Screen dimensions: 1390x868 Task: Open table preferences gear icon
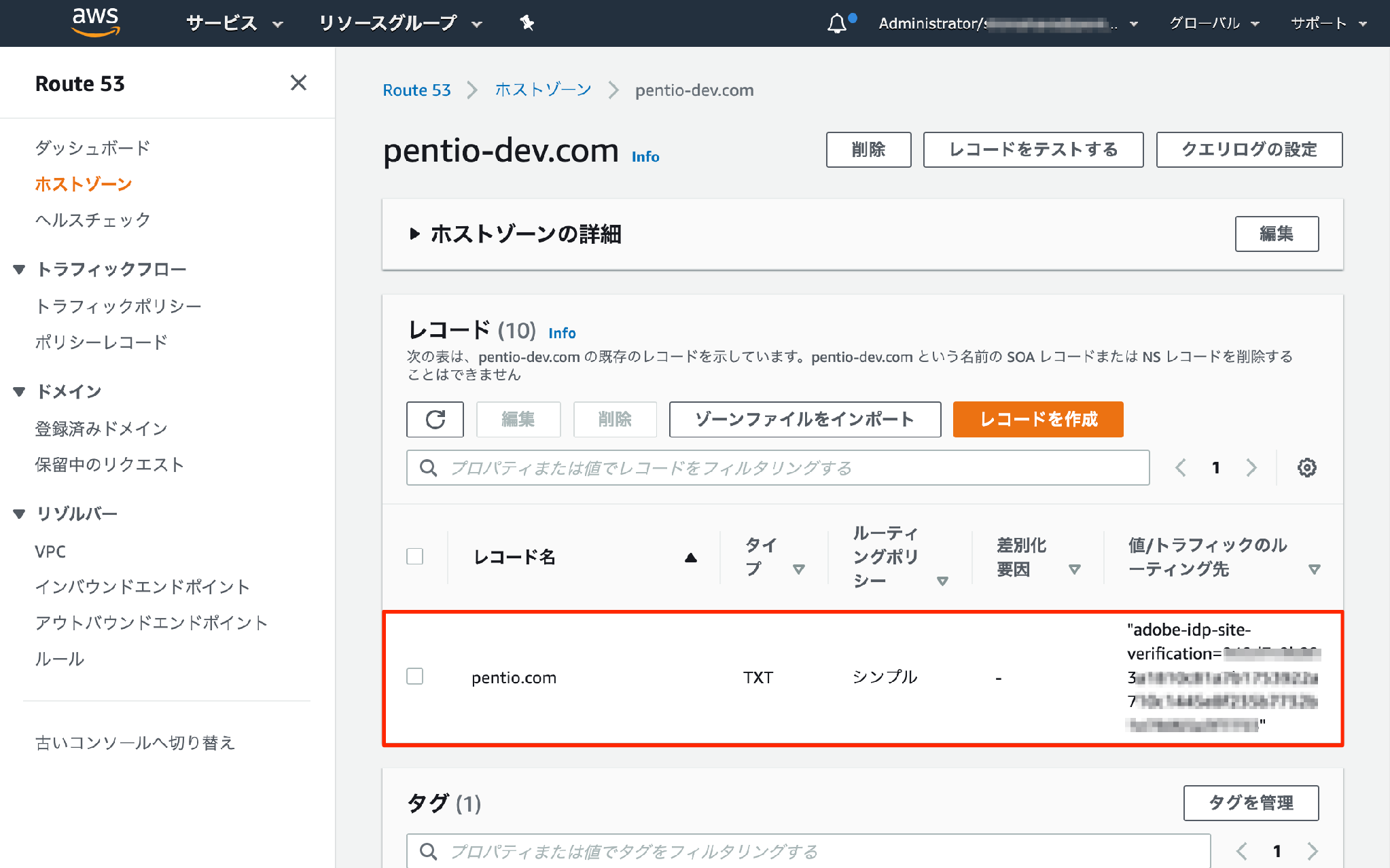[x=1306, y=467]
